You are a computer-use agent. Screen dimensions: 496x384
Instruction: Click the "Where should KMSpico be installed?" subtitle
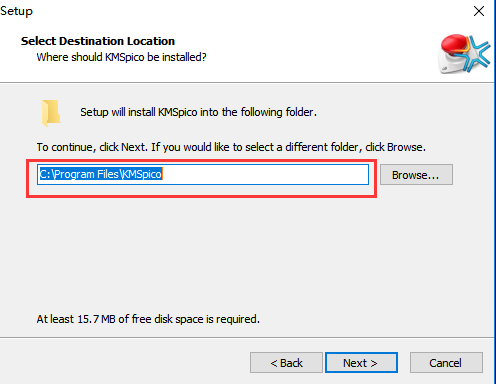coord(121,57)
